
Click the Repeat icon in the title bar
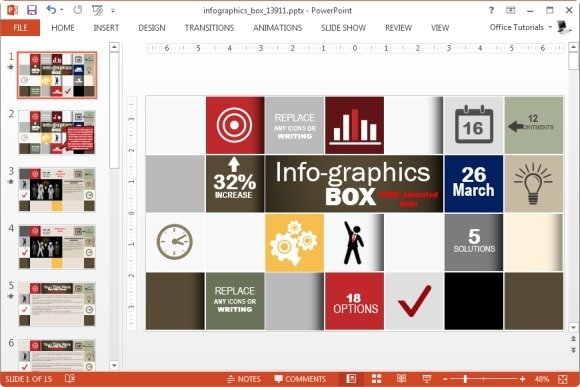[x=77, y=10]
